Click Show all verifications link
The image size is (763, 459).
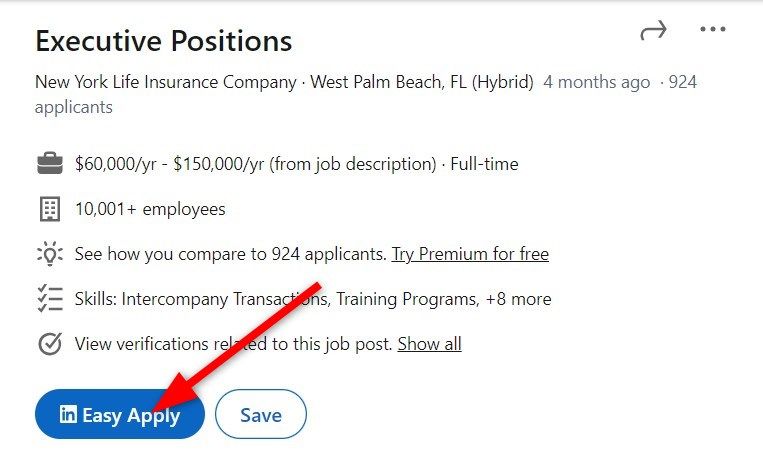pyautogui.click(x=429, y=344)
